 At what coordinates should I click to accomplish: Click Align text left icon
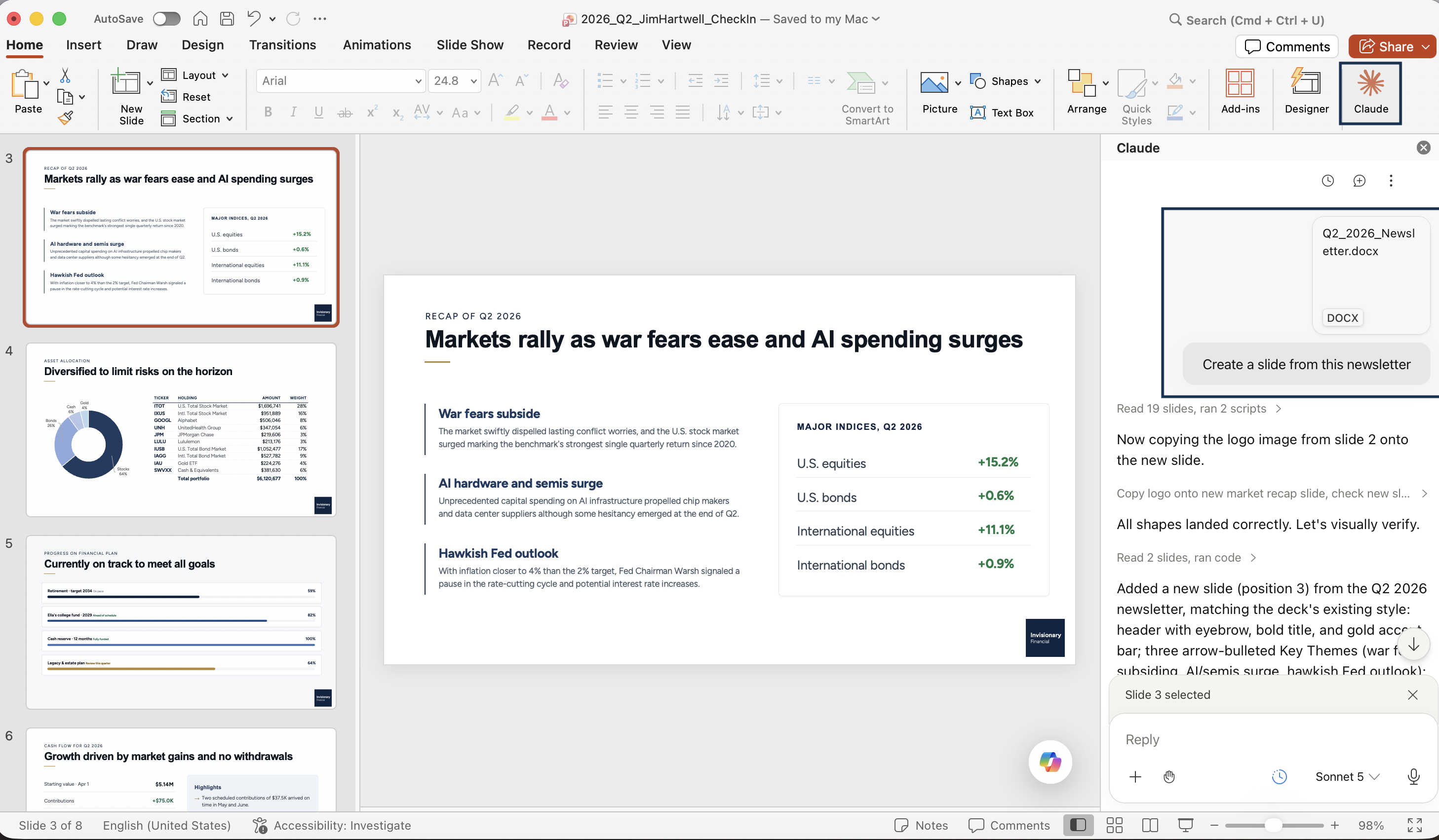[605, 113]
